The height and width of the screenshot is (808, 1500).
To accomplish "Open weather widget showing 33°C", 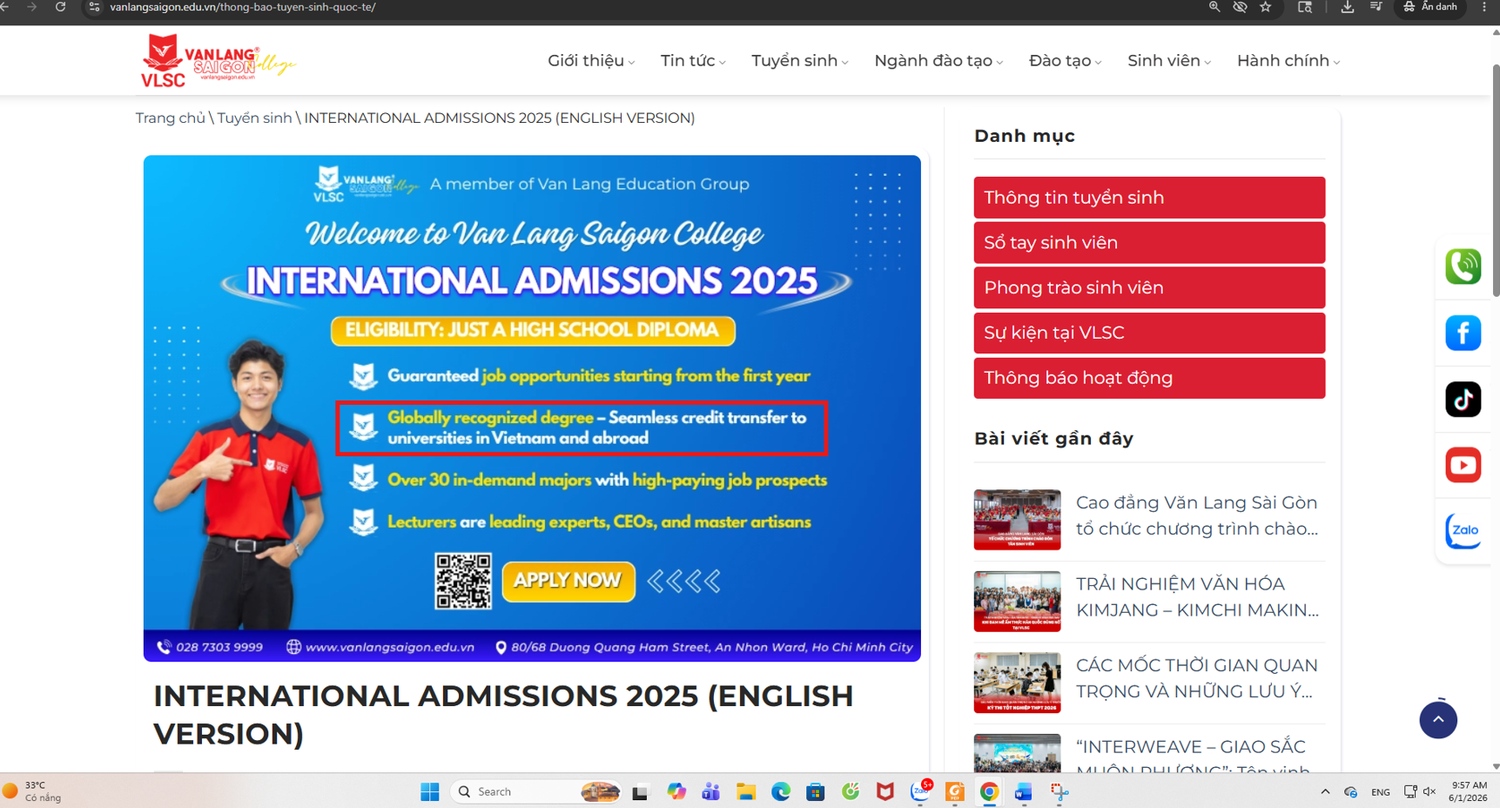I will [32, 792].
